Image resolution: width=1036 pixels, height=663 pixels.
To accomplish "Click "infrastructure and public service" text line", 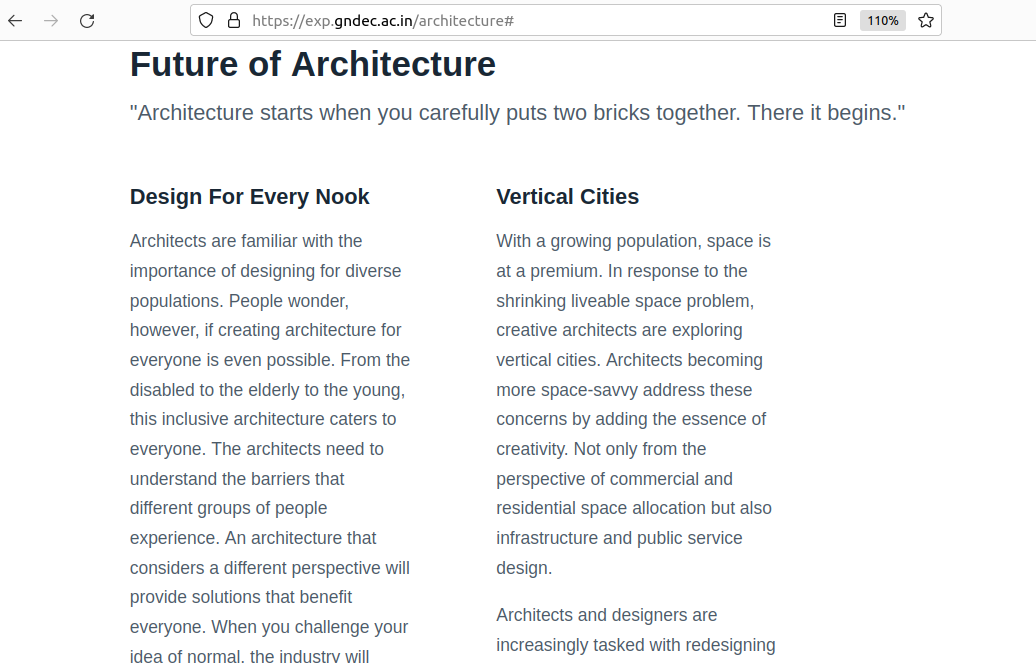I will (619, 538).
